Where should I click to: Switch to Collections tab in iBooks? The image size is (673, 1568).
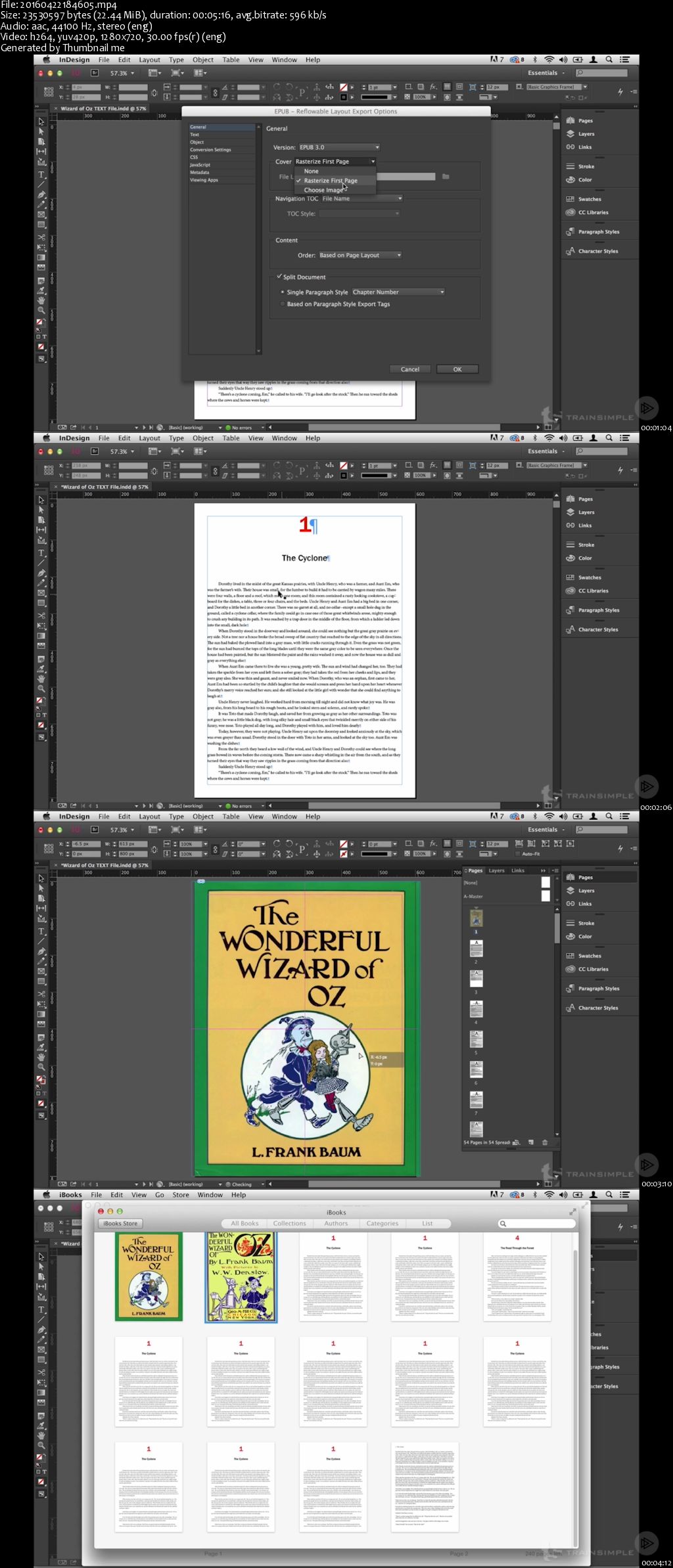(290, 1223)
